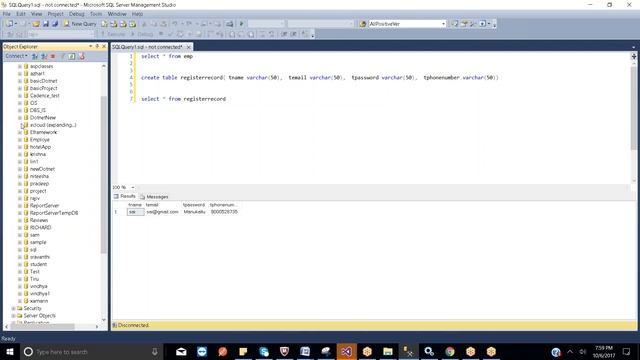Open the View menu

[x=36, y=14]
